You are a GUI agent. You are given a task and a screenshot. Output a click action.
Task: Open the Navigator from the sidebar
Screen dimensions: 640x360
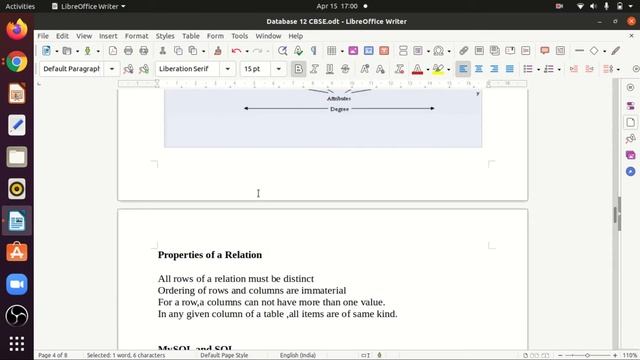[631, 171]
